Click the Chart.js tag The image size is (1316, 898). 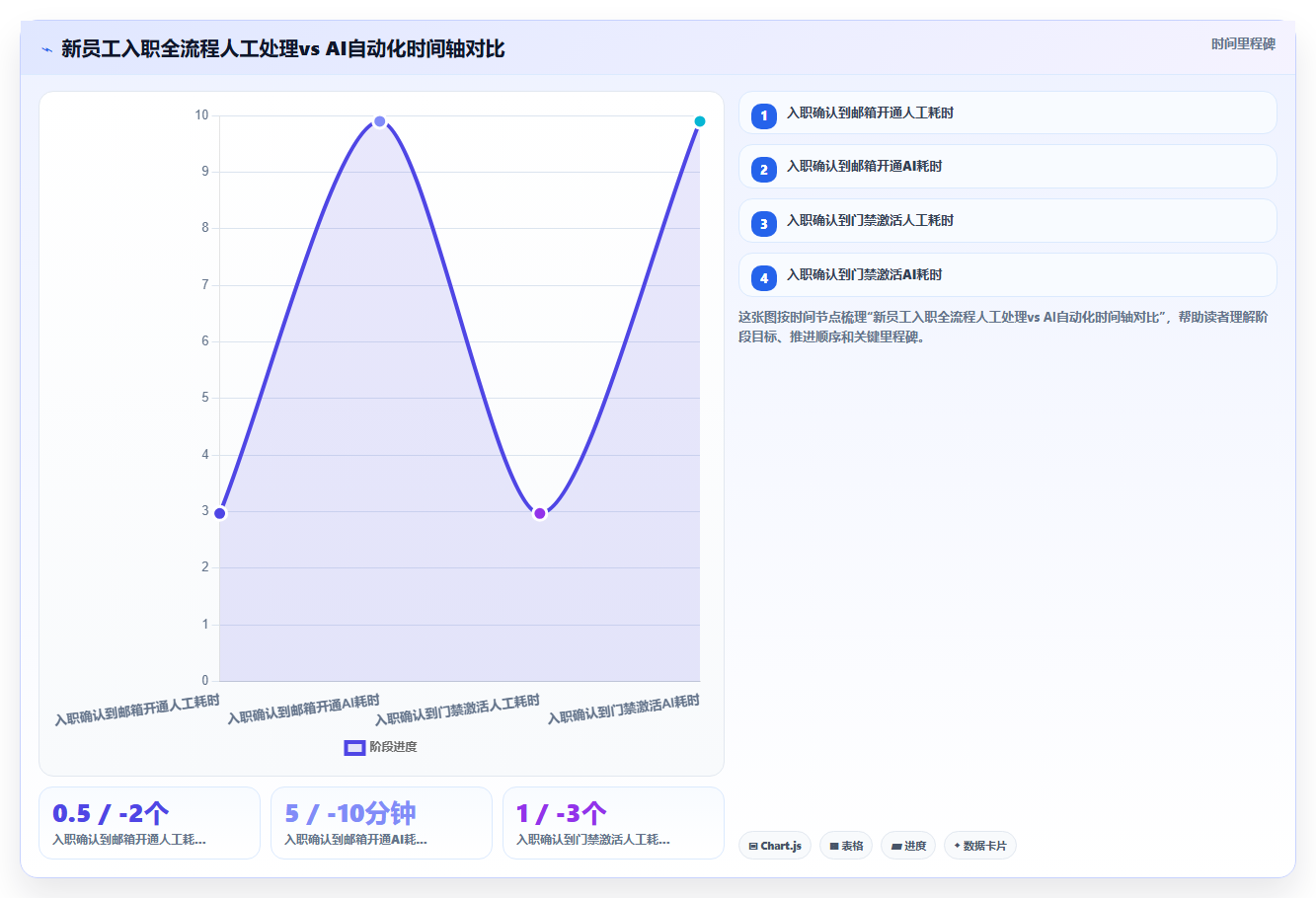775,846
